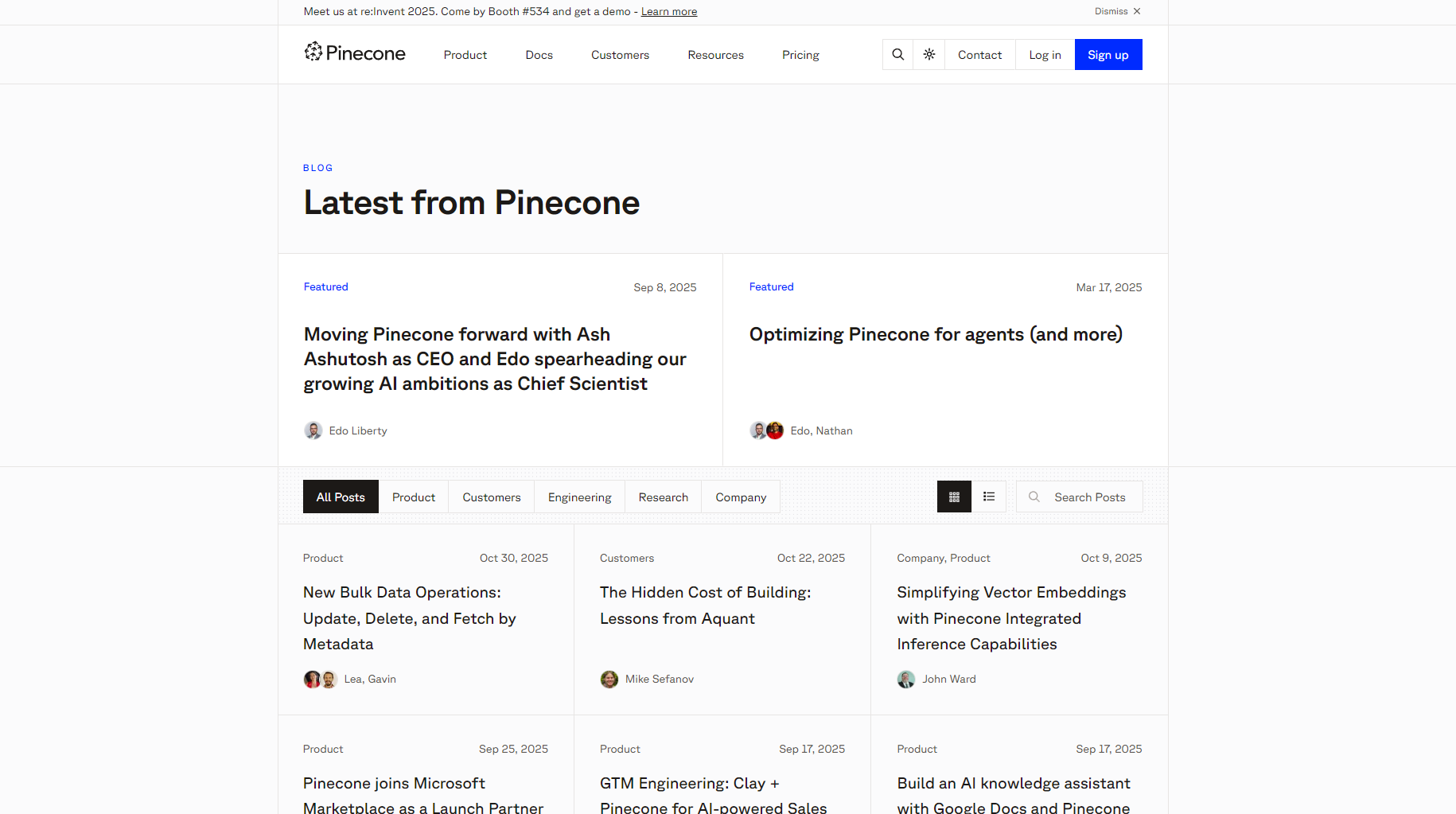The height and width of the screenshot is (814, 1456).
Task: Open the search magnifier icon in header
Action: pyautogui.click(x=898, y=55)
